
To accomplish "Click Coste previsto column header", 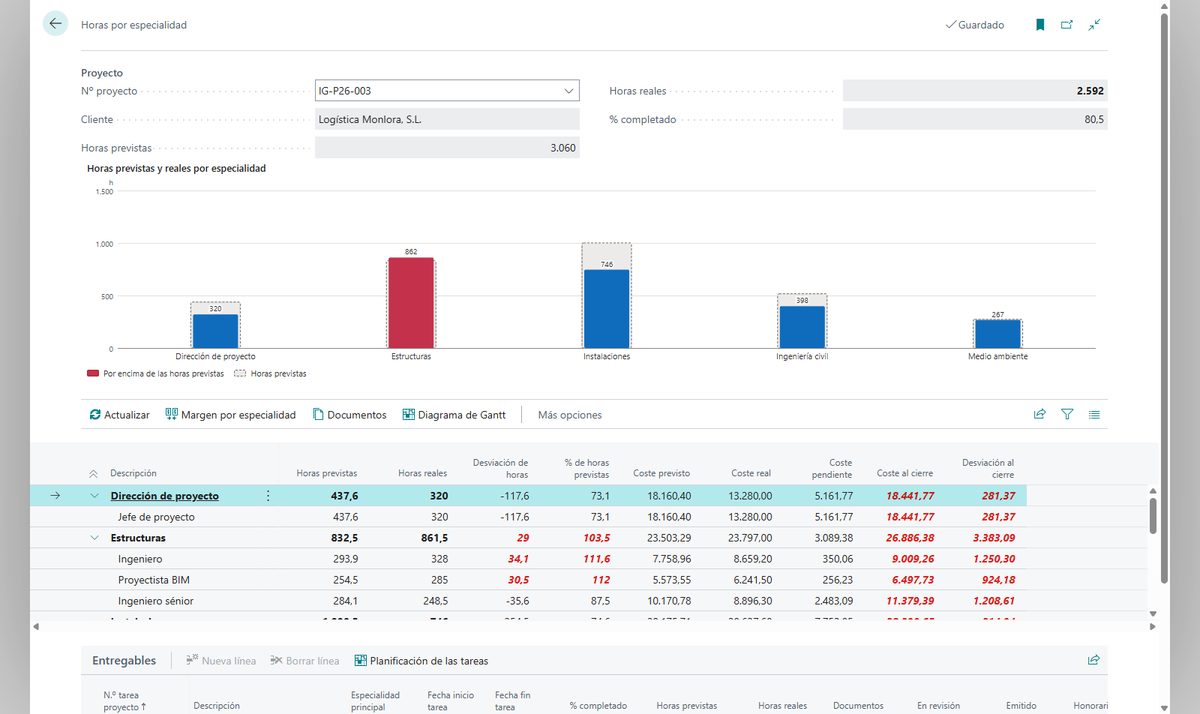I will (662, 474).
